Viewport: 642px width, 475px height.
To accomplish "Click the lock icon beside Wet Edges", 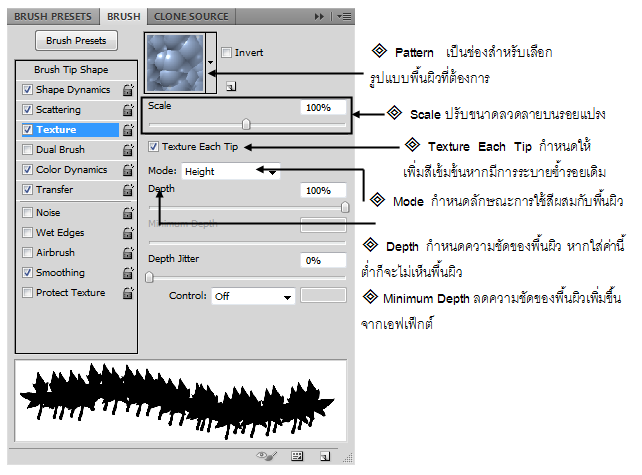I will (128, 233).
